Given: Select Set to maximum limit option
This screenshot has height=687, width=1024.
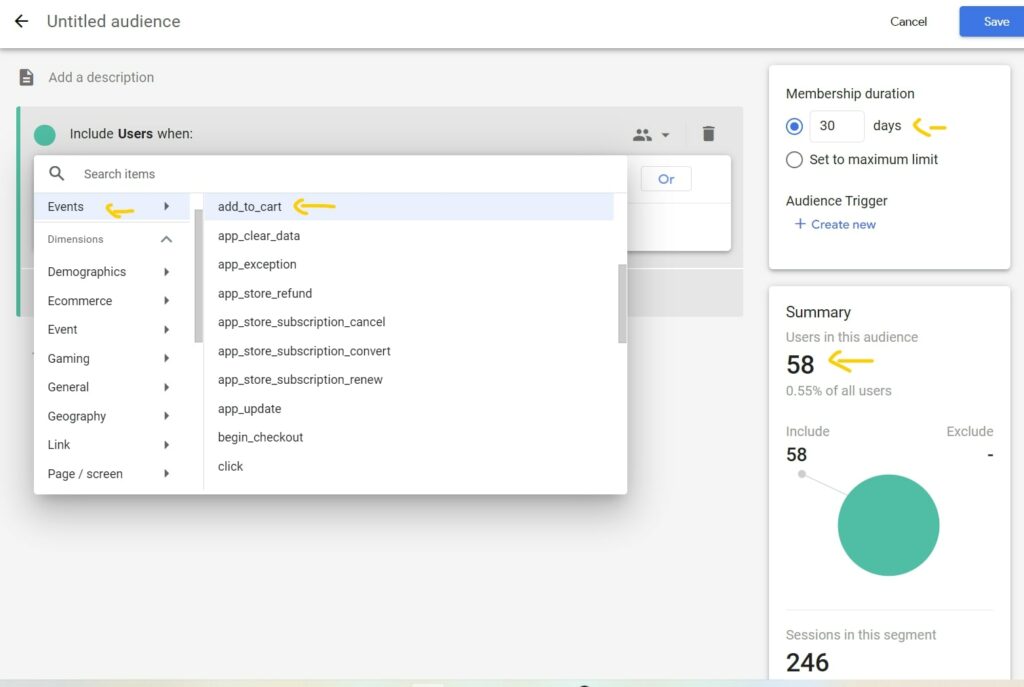Looking at the screenshot, I should (x=794, y=159).
